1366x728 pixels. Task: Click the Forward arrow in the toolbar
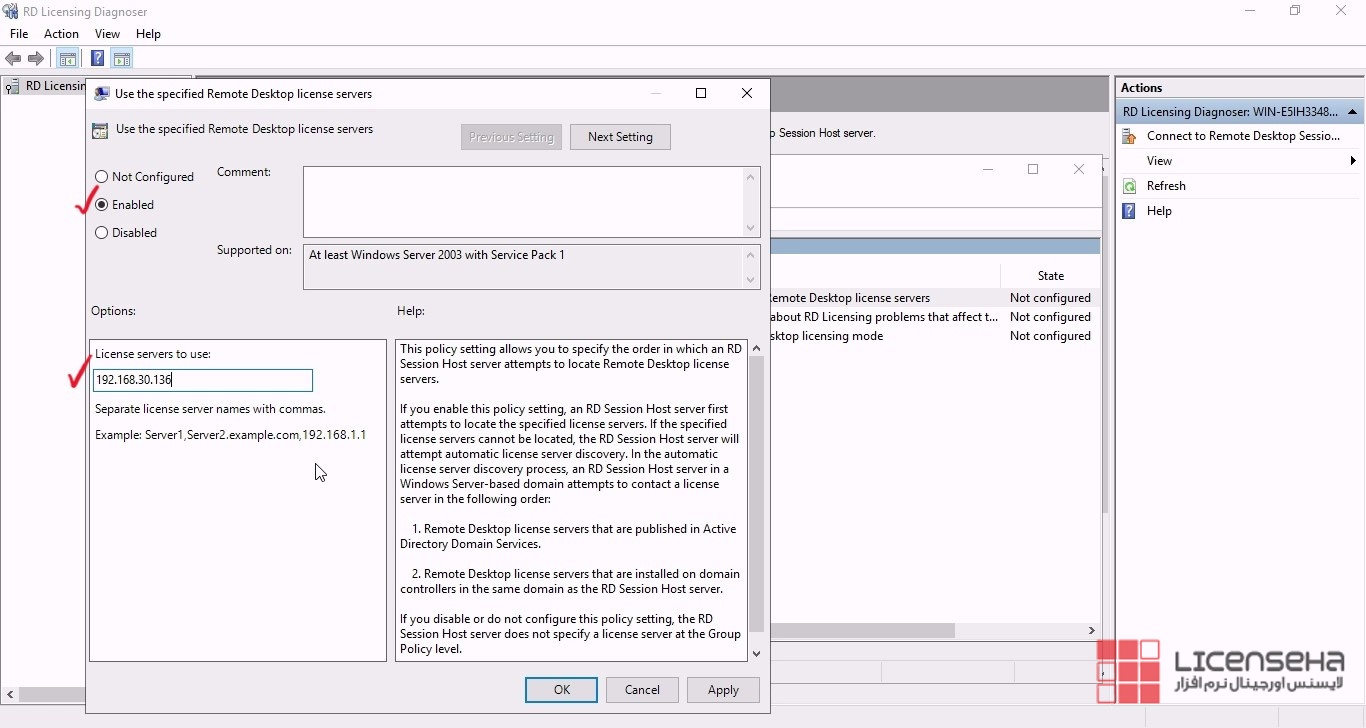coord(36,59)
